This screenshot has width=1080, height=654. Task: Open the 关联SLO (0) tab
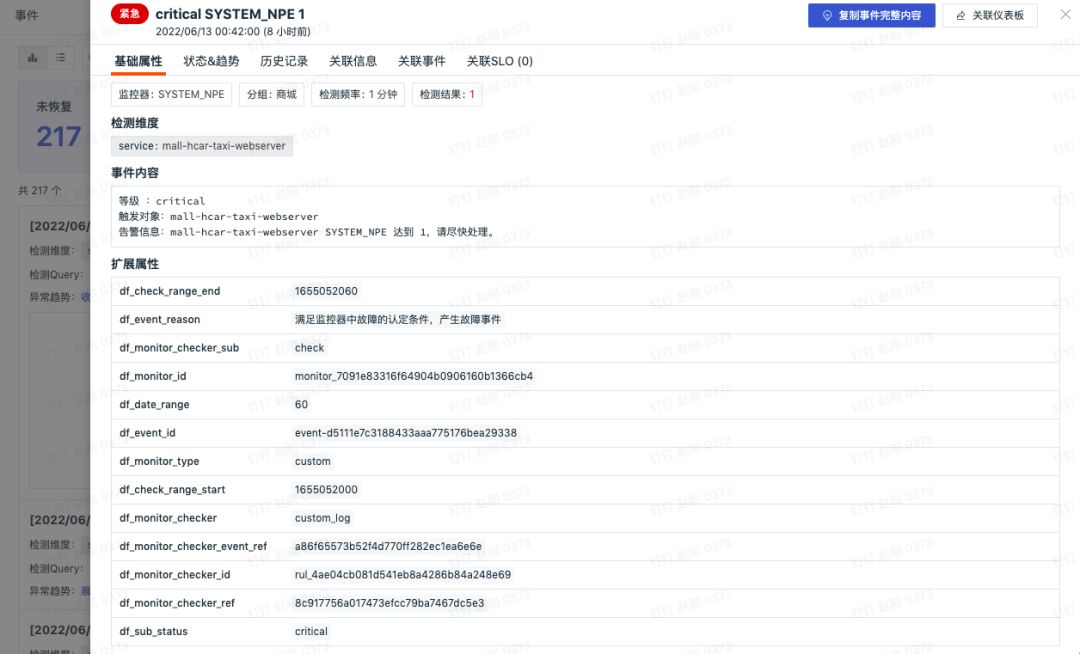(x=499, y=61)
